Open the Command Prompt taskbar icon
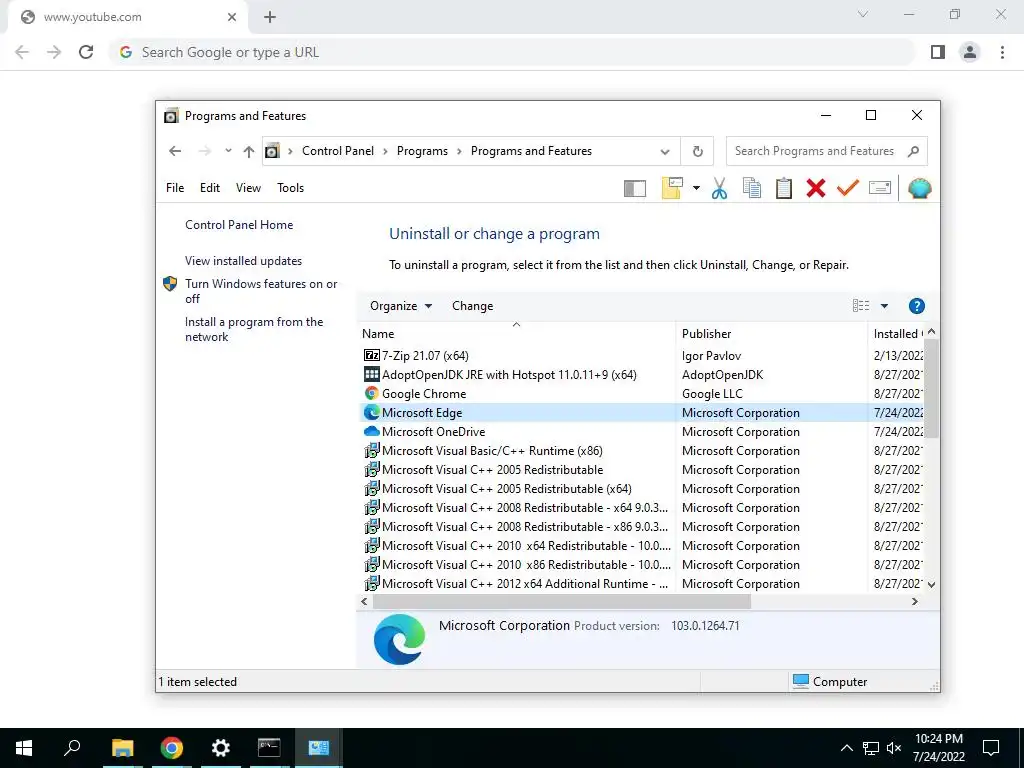 click(269, 747)
